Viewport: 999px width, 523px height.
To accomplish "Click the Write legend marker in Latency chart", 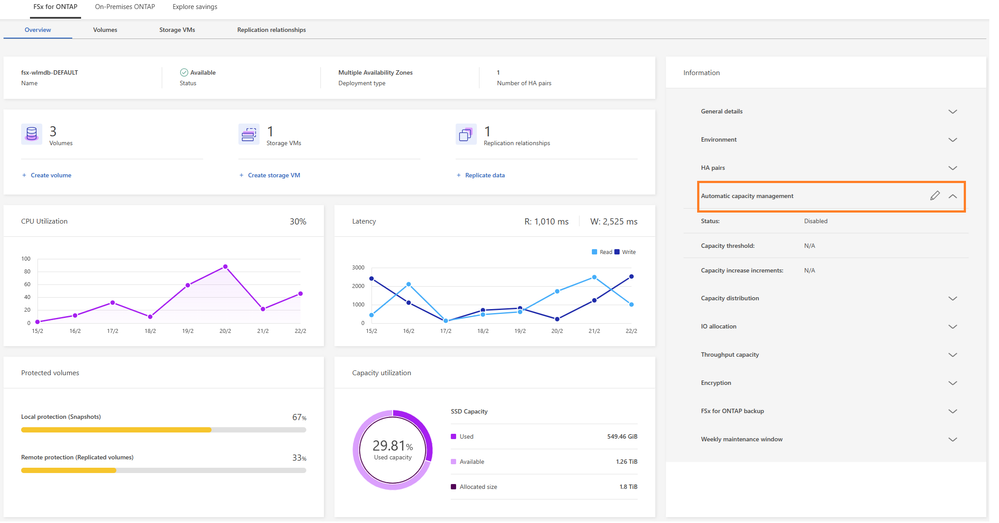I will (x=618, y=252).
